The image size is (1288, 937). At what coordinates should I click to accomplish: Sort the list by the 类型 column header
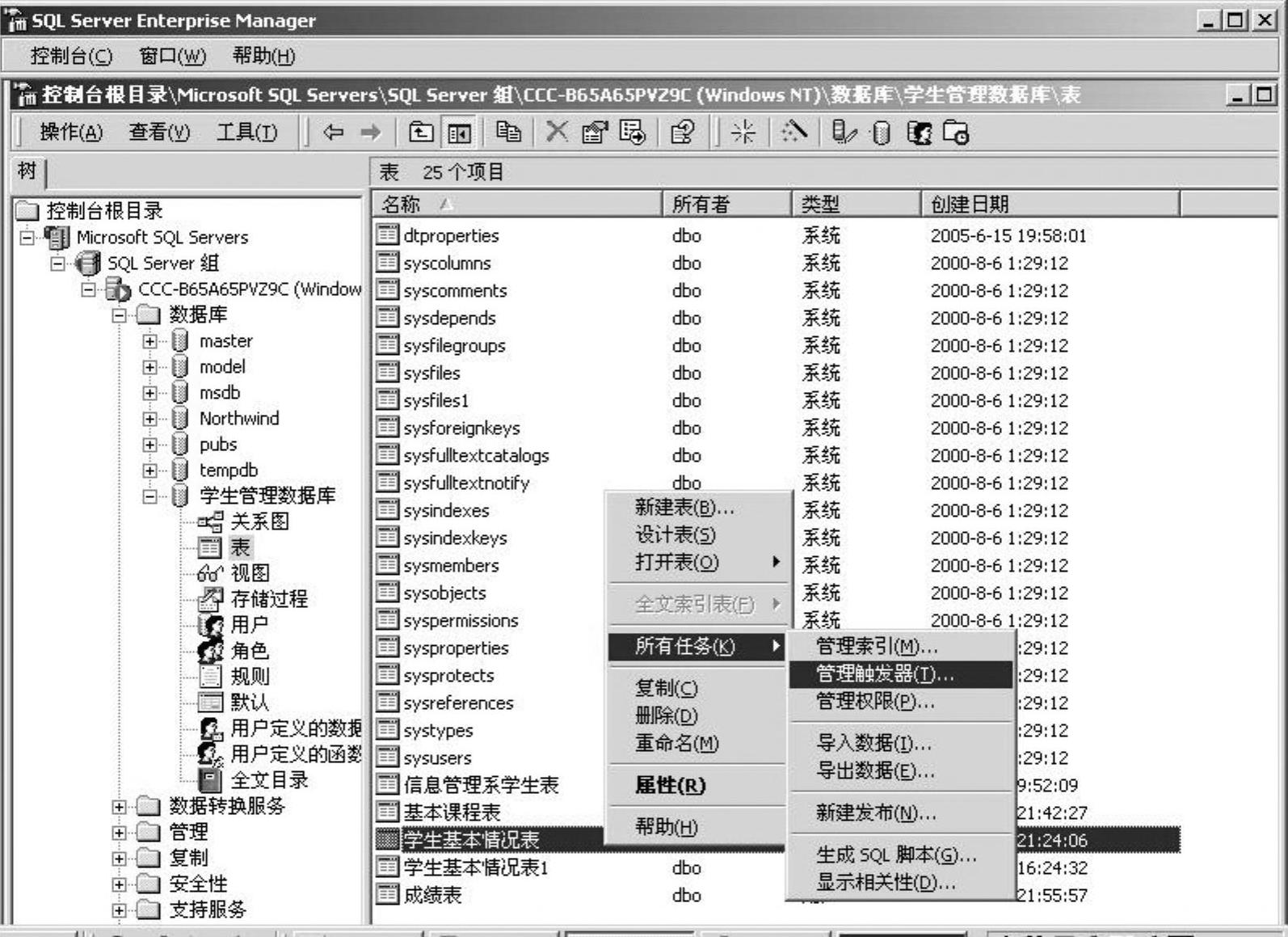[856, 205]
